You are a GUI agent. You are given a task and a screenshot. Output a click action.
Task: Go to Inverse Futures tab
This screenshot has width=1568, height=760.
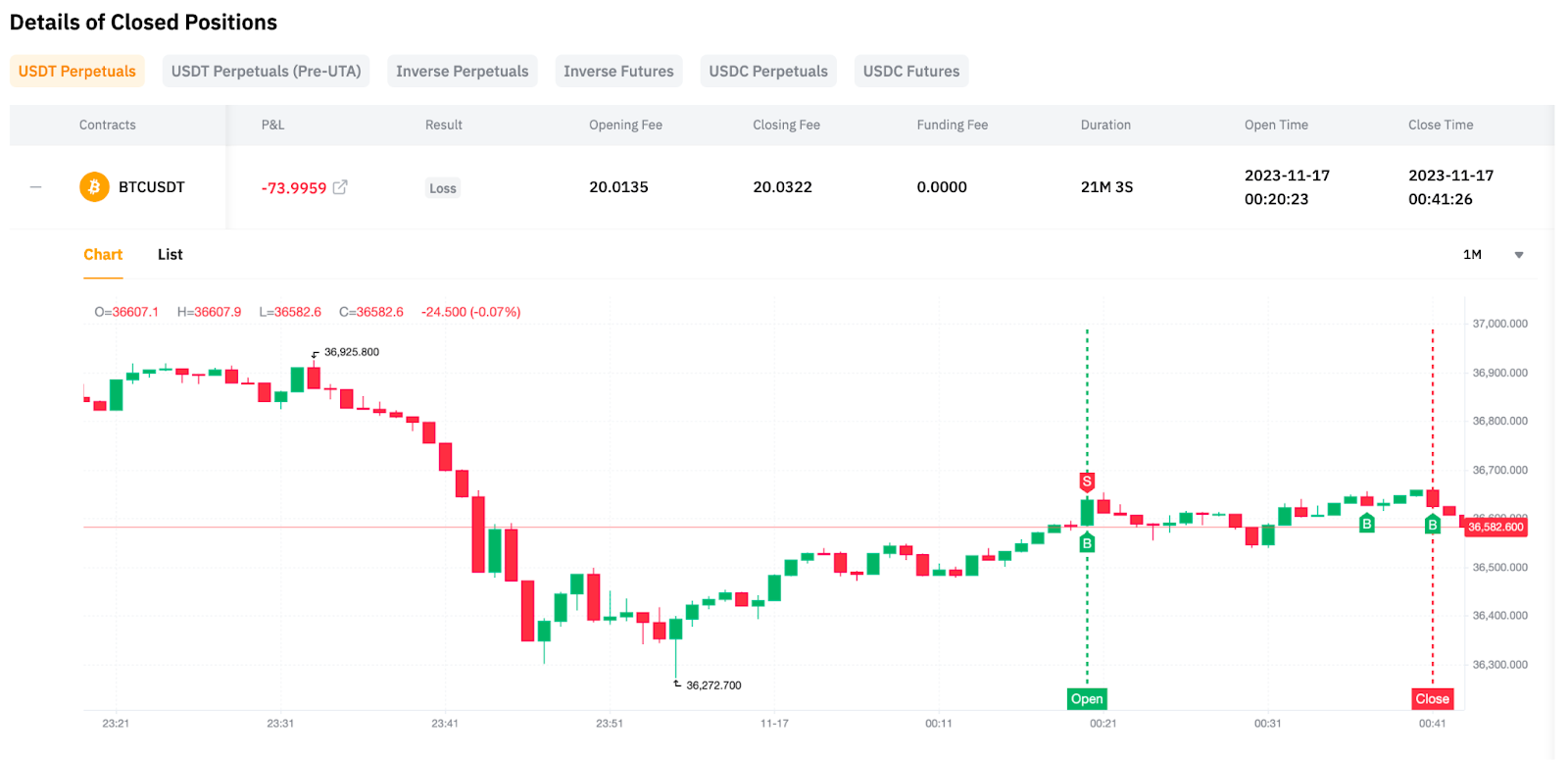618,72
